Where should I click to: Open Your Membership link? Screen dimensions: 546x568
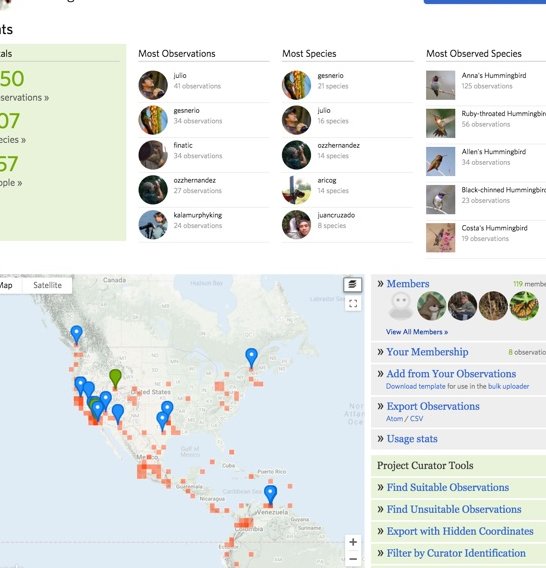click(x=427, y=352)
